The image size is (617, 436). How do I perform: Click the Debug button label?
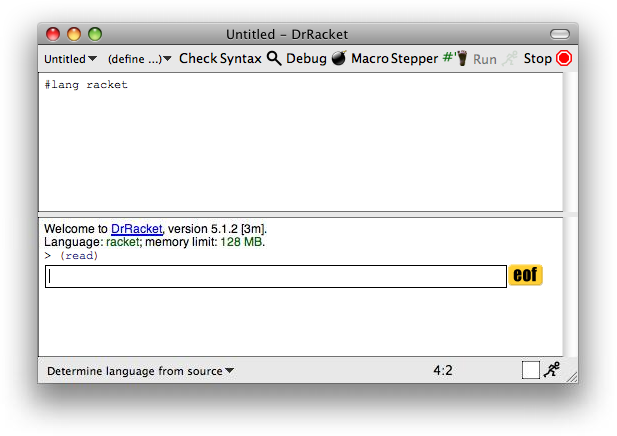coord(306,59)
